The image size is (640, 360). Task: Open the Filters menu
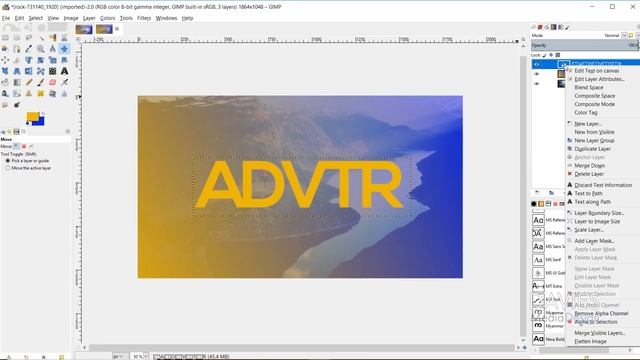pyautogui.click(x=144, y=18)
